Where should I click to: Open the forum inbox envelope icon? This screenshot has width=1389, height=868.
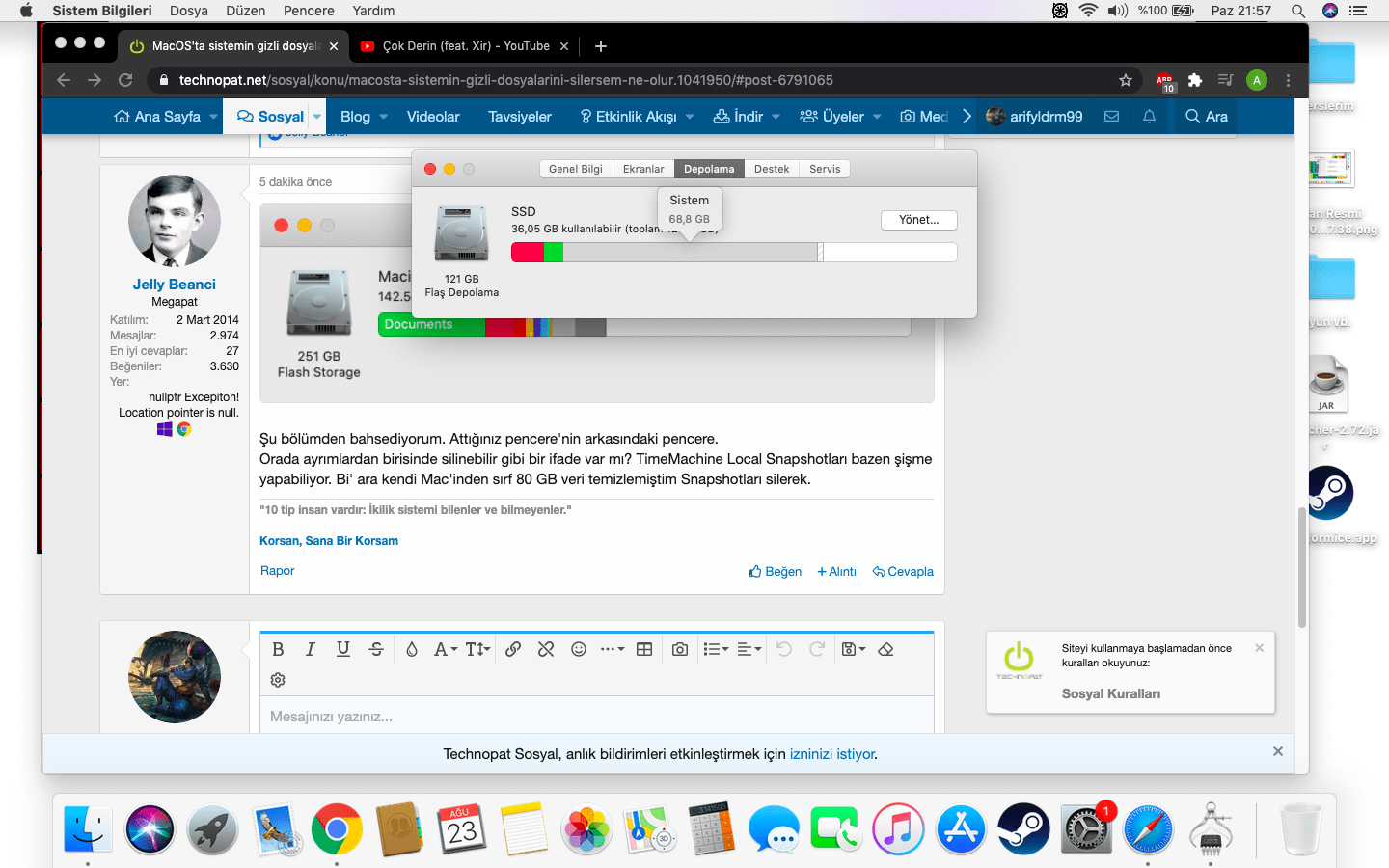[x=1111, y=116]
